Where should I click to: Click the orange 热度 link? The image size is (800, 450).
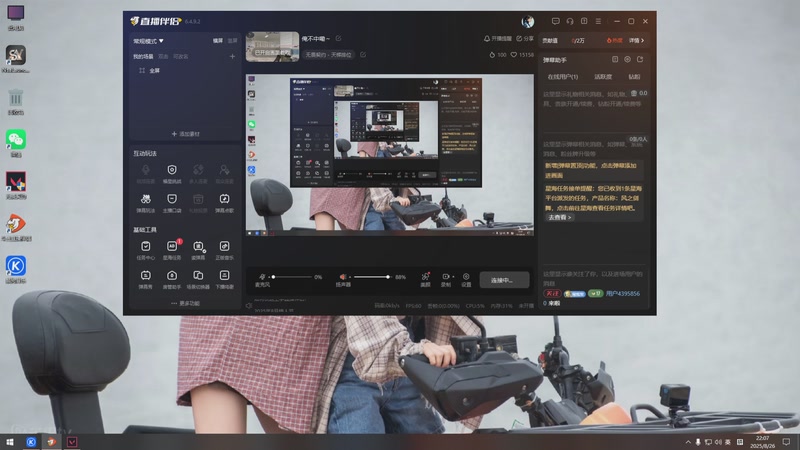[x=615, y=40]
